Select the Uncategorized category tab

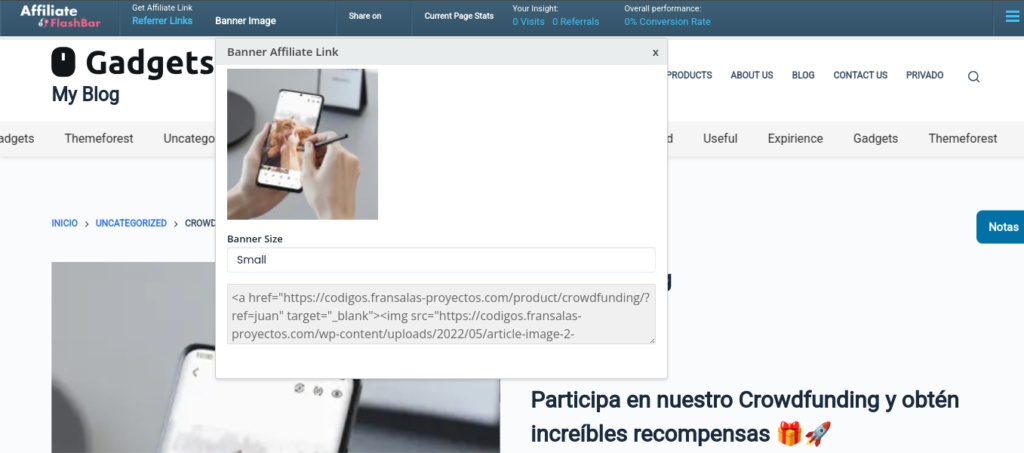pos(189,138)
